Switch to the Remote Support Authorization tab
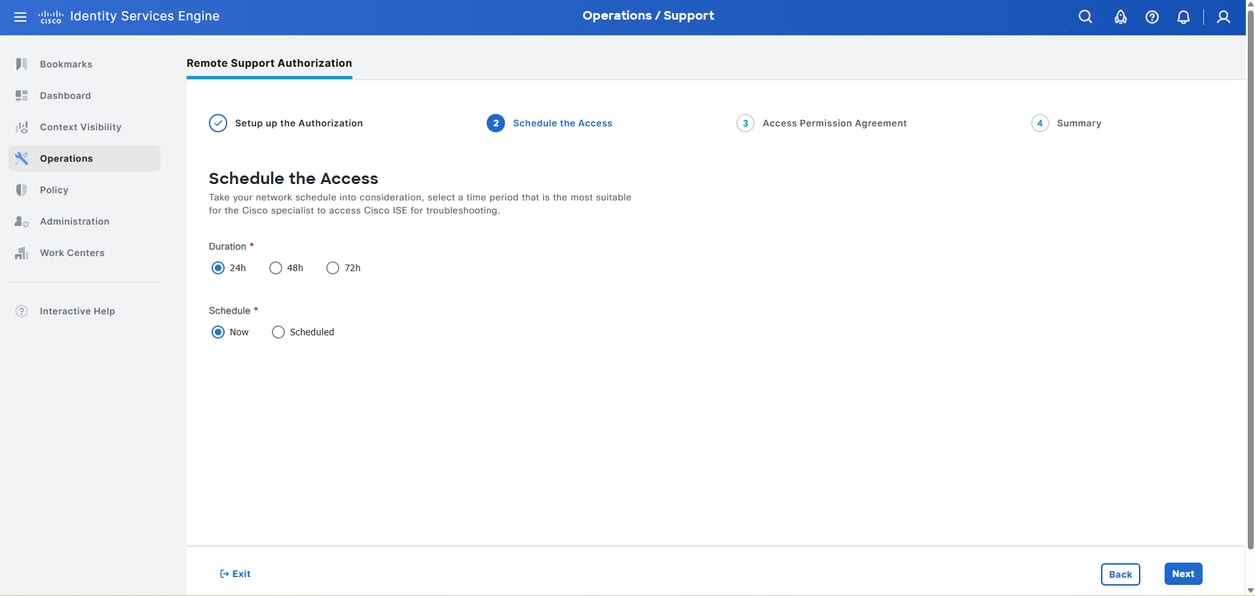The image size is (1255, 596). (x=269, y=62)
